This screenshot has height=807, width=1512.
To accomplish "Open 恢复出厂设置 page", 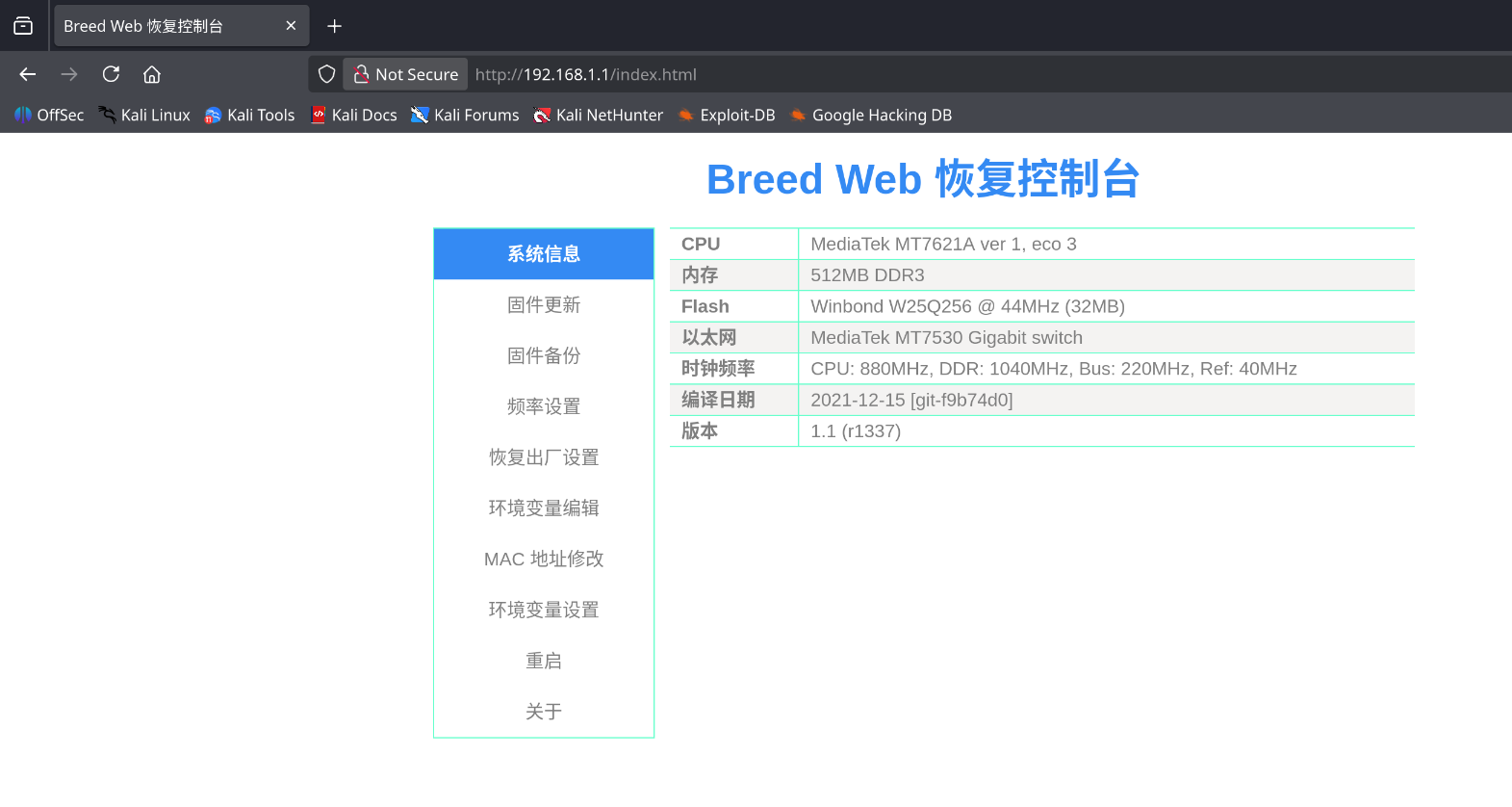I will tap(544, 457).
